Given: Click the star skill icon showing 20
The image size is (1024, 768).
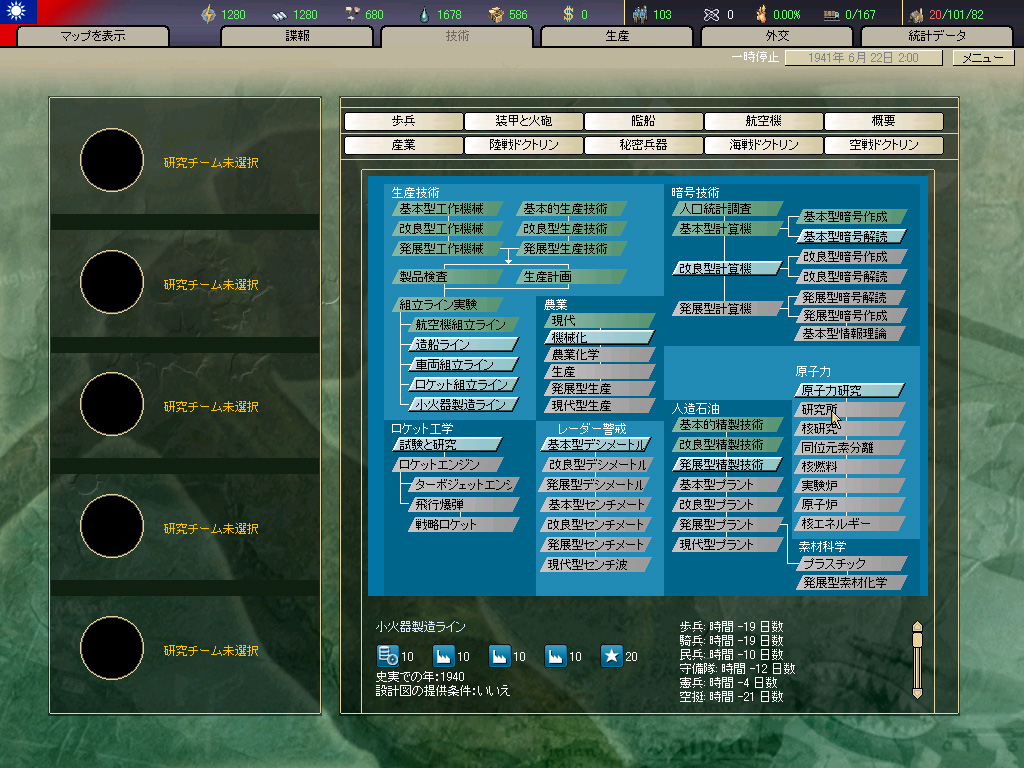Looking at the screenshot, I should [x=611, y=656].
